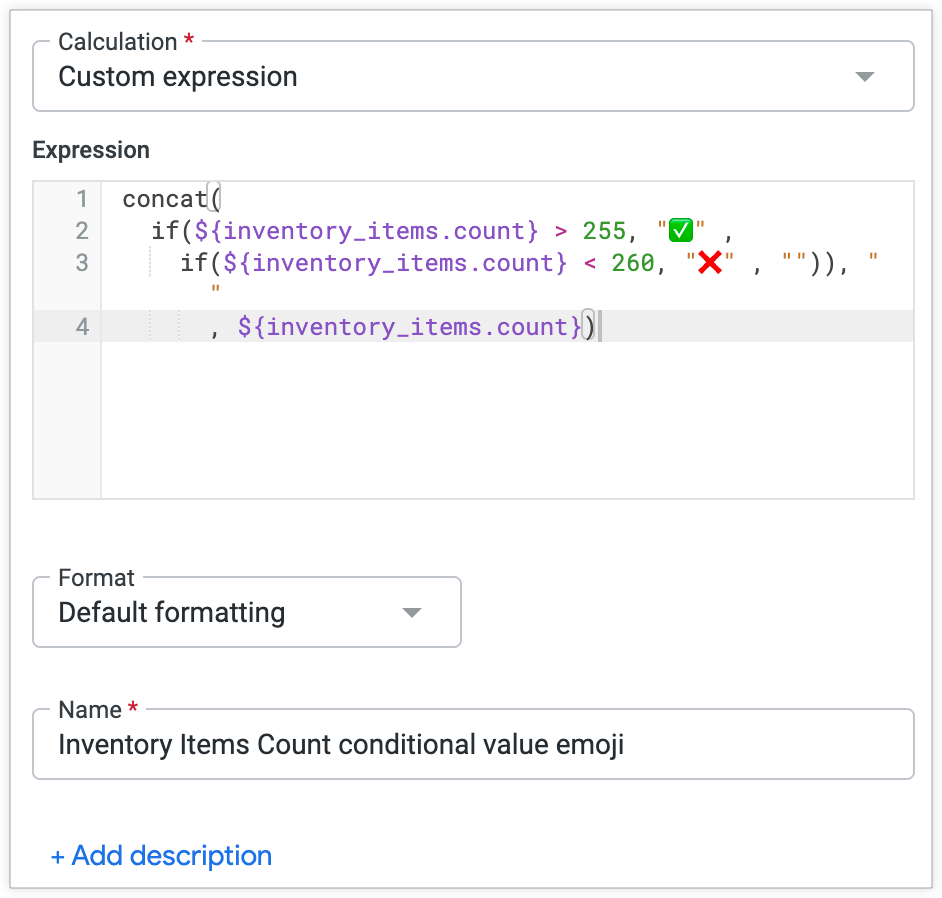Click the Default formatting text
This screenshot has height=898, width=942.
coord(172,611)
